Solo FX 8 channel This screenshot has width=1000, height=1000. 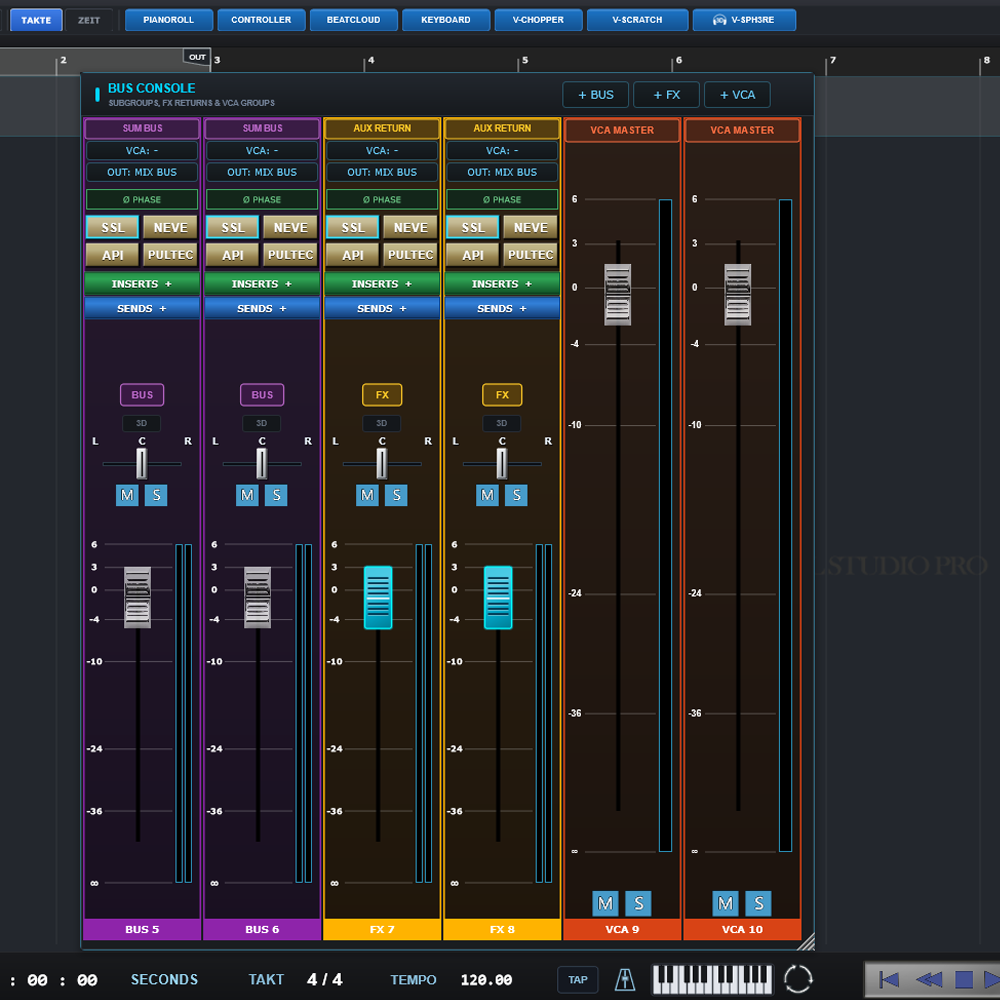[517, 495]
